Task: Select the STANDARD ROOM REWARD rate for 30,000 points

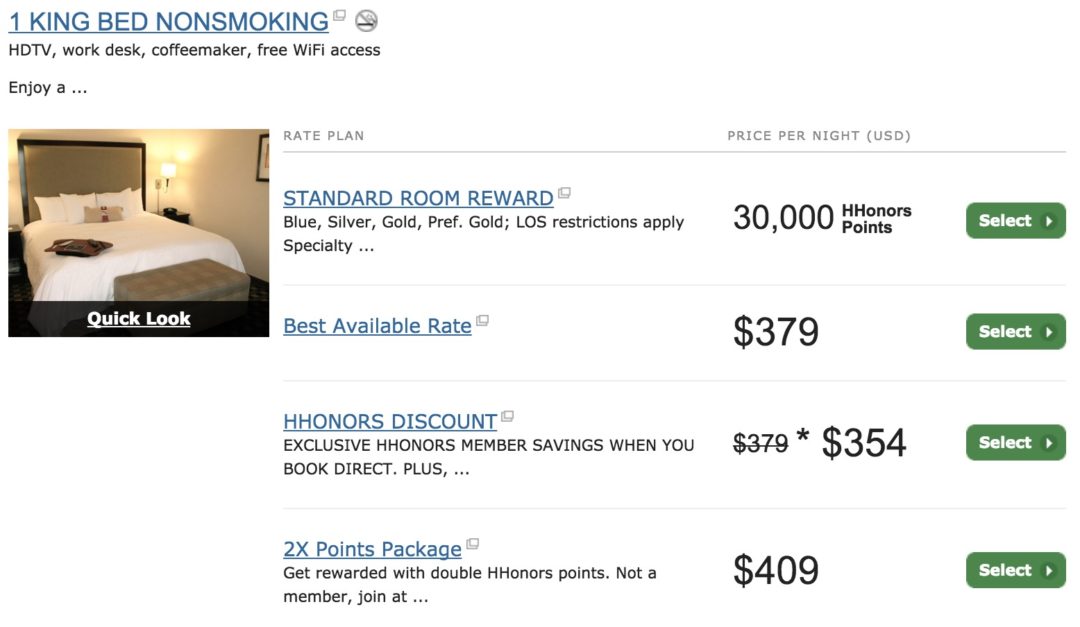Action: click(x=1015, y=220)
